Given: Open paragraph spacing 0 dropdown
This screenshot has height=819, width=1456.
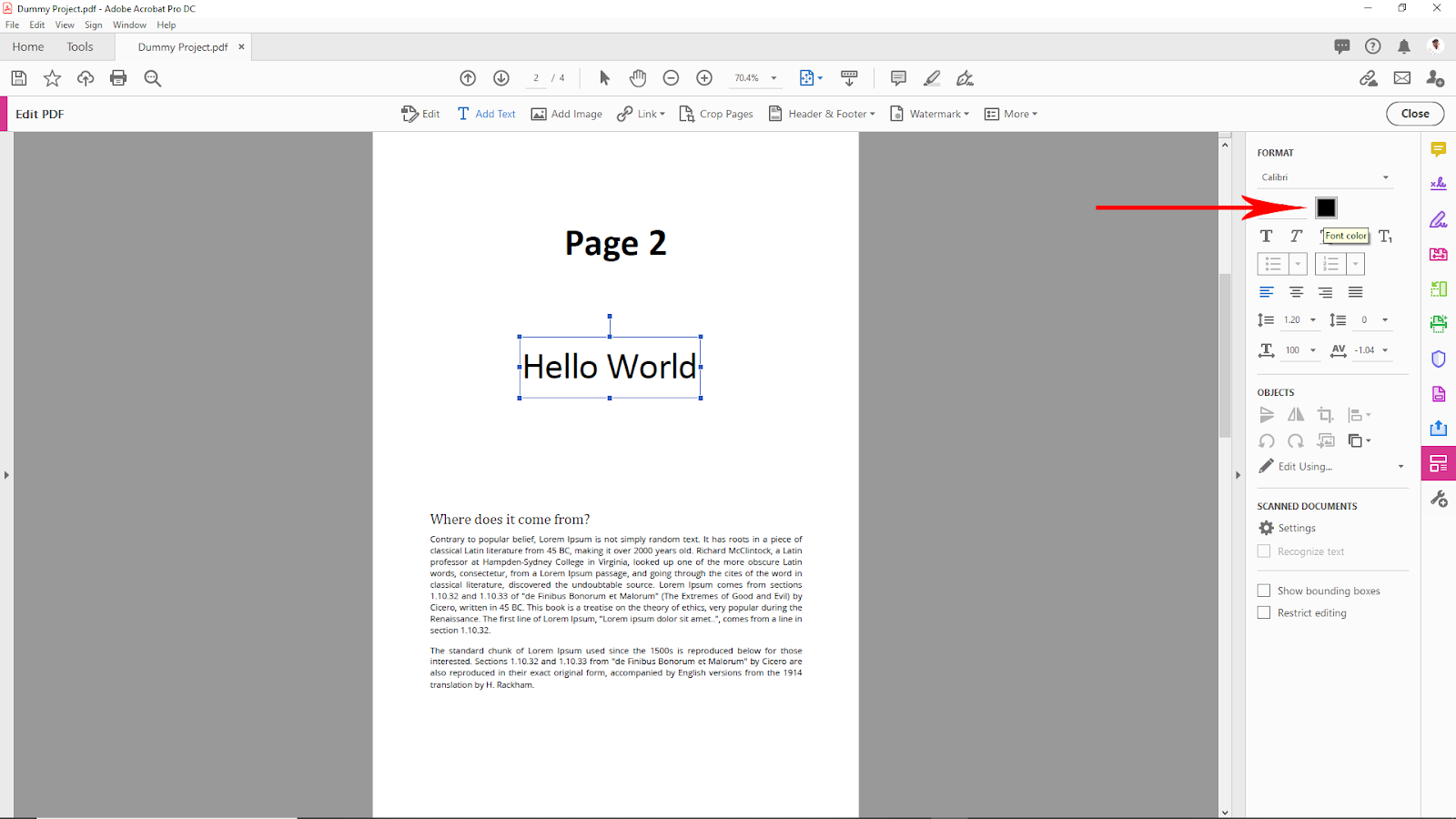Looking at the screenshot, I should tap(1385, 320).
